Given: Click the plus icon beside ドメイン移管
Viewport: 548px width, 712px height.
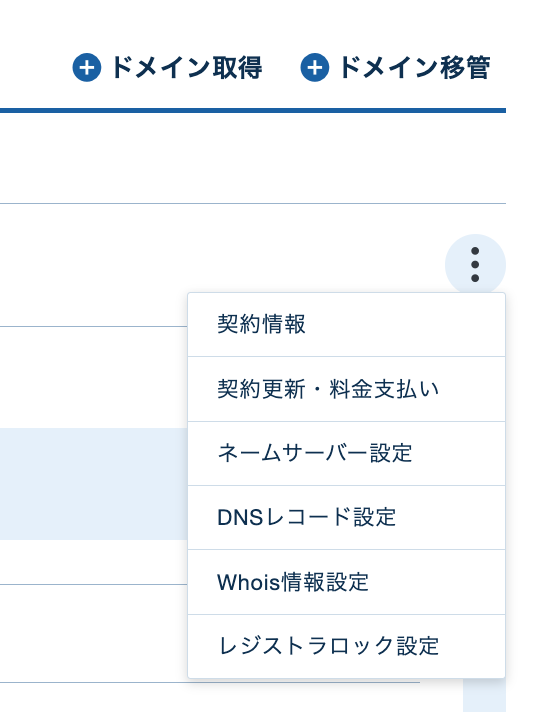Looking at the screenshot, I should pyautogui.click(x=315, y=68).
